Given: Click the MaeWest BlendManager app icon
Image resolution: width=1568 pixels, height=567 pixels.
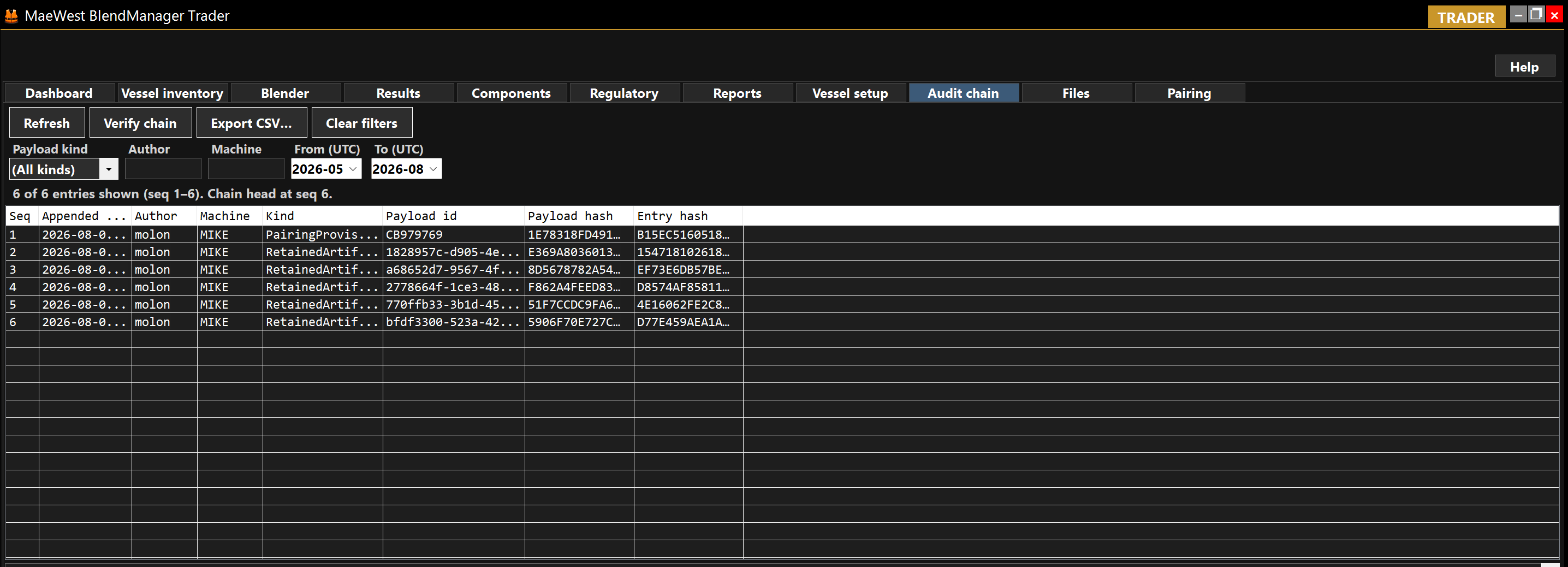Looking at the screenshot, I should click(x=11, y=15).
